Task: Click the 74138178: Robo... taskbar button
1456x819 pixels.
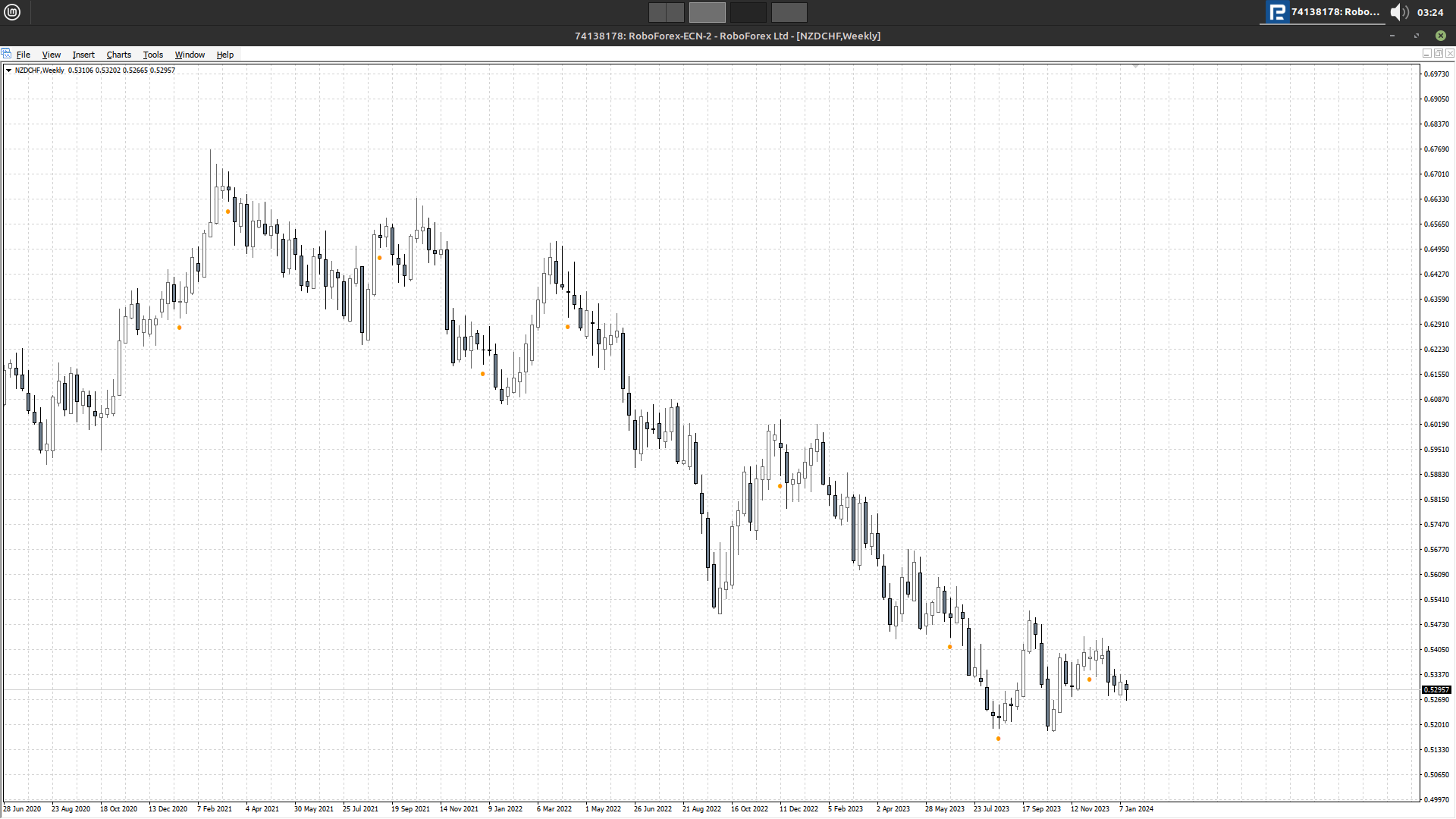Action: pos(1323,12)
